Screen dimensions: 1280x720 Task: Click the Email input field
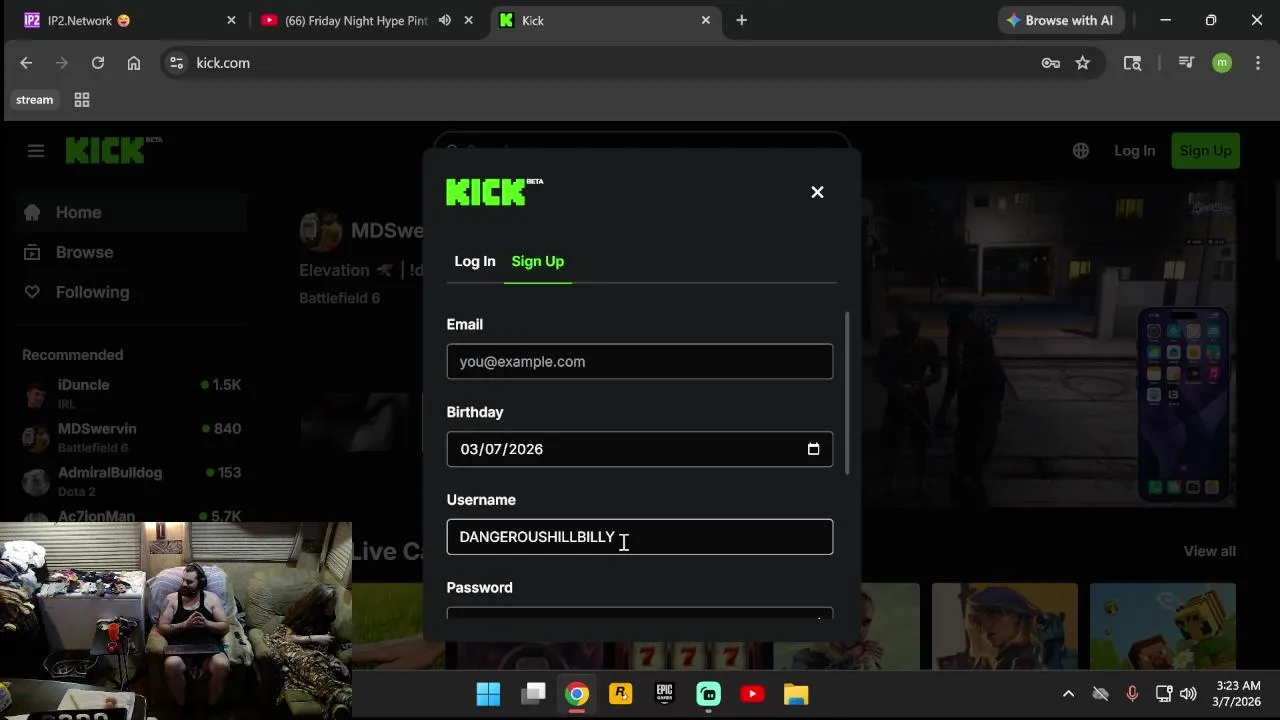pos(640,362)
